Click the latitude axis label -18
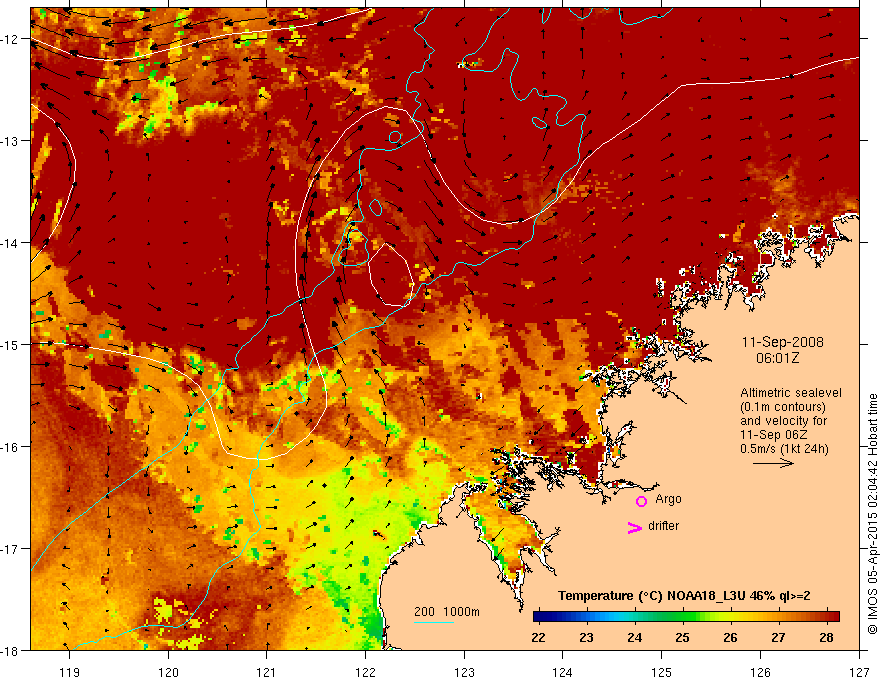This screenshot has height=680, width=880. click(x=10, y=650)
